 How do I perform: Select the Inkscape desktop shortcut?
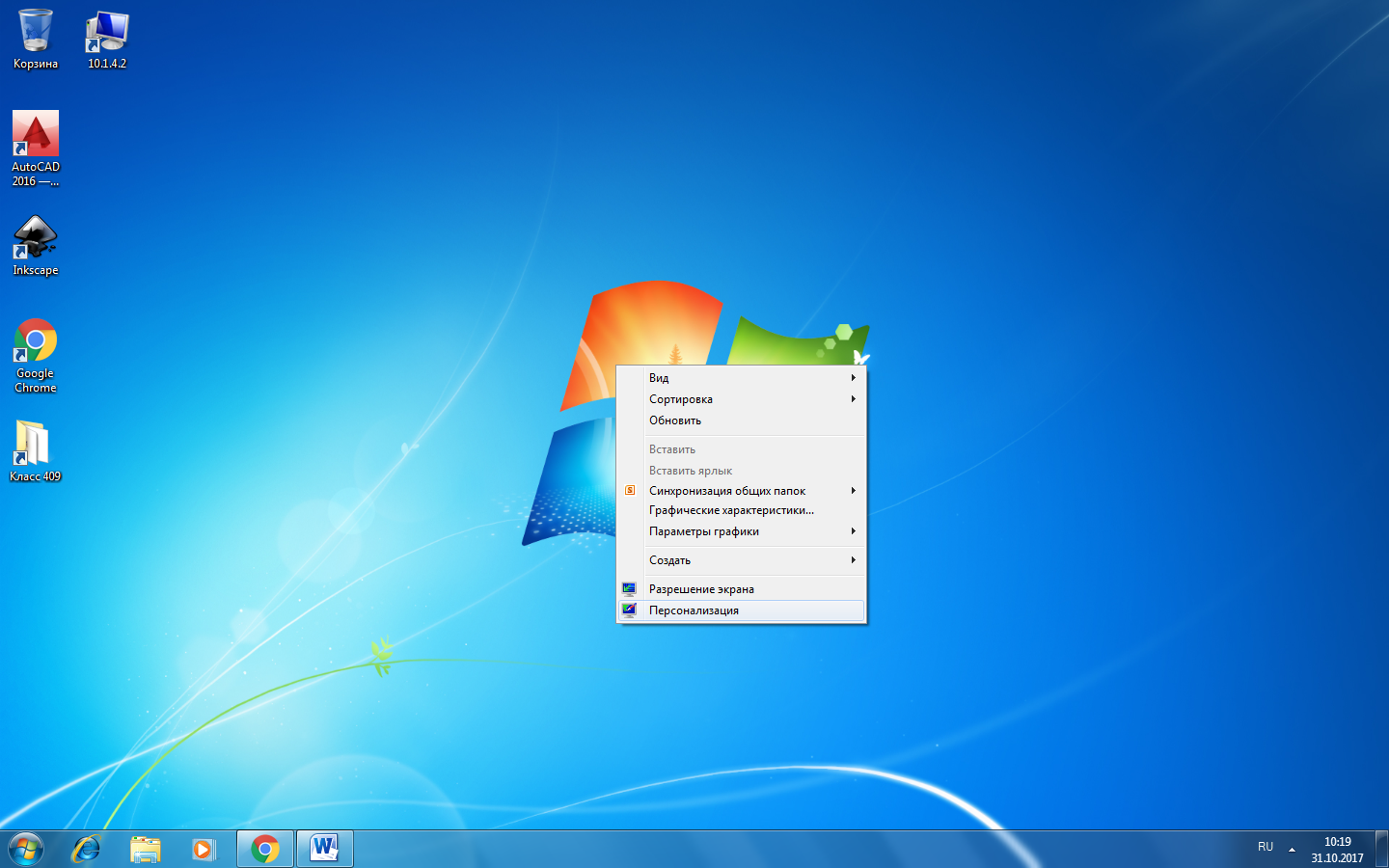36,245
